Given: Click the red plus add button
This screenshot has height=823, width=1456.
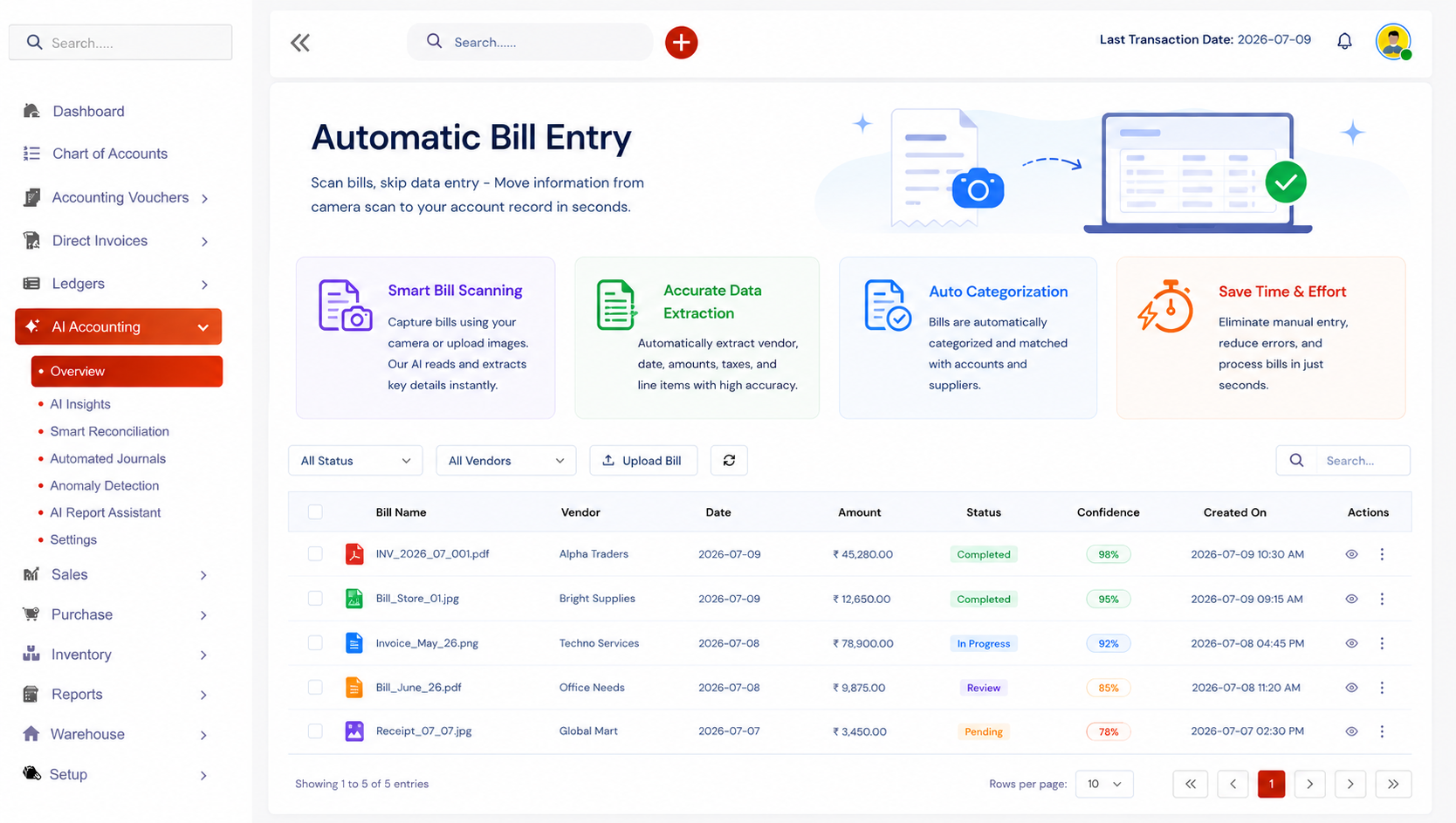Looking at the screenshot, I should click(x=681, y=42).
